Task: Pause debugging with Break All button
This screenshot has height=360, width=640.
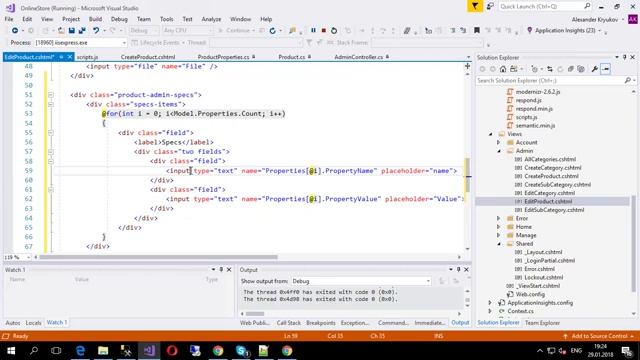Action: [313, 30]
